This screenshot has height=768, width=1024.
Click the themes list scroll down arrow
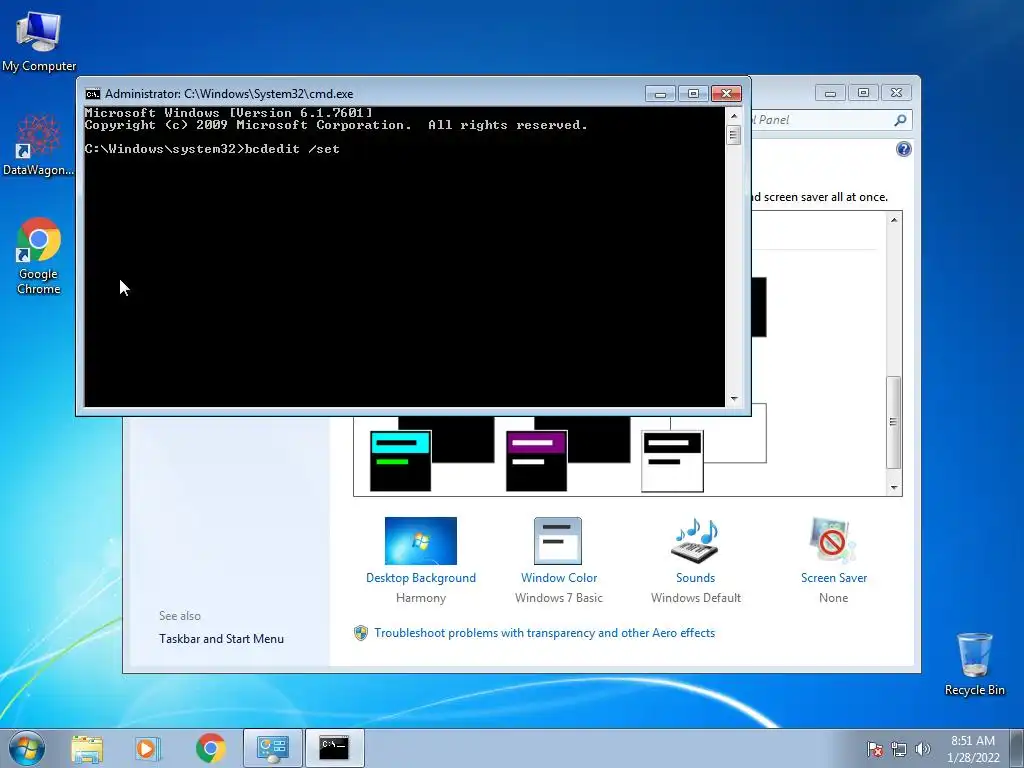click(x=894, y=488)
